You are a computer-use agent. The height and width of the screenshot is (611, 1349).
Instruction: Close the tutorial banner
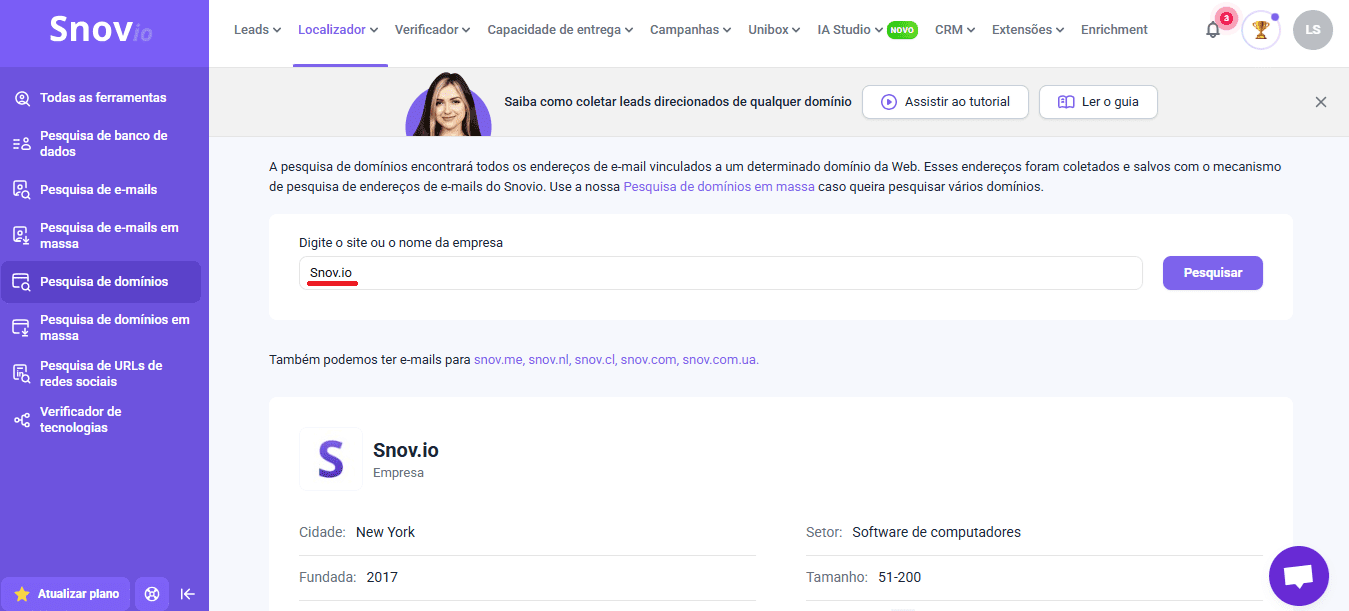pos(1320,102)
